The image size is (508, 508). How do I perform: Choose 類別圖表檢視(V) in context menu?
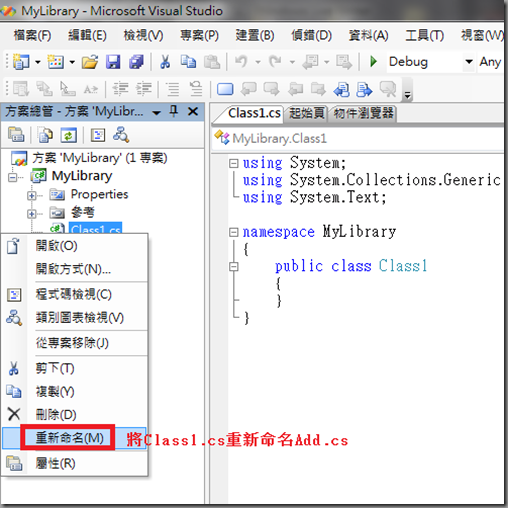click(74, 317)
